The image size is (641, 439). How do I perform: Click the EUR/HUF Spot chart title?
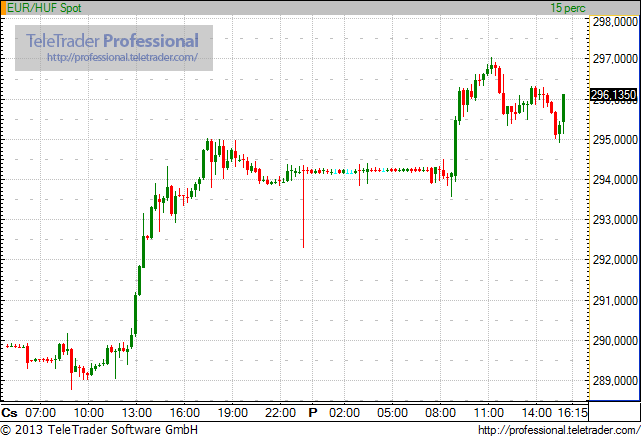(x=44, y=8)
